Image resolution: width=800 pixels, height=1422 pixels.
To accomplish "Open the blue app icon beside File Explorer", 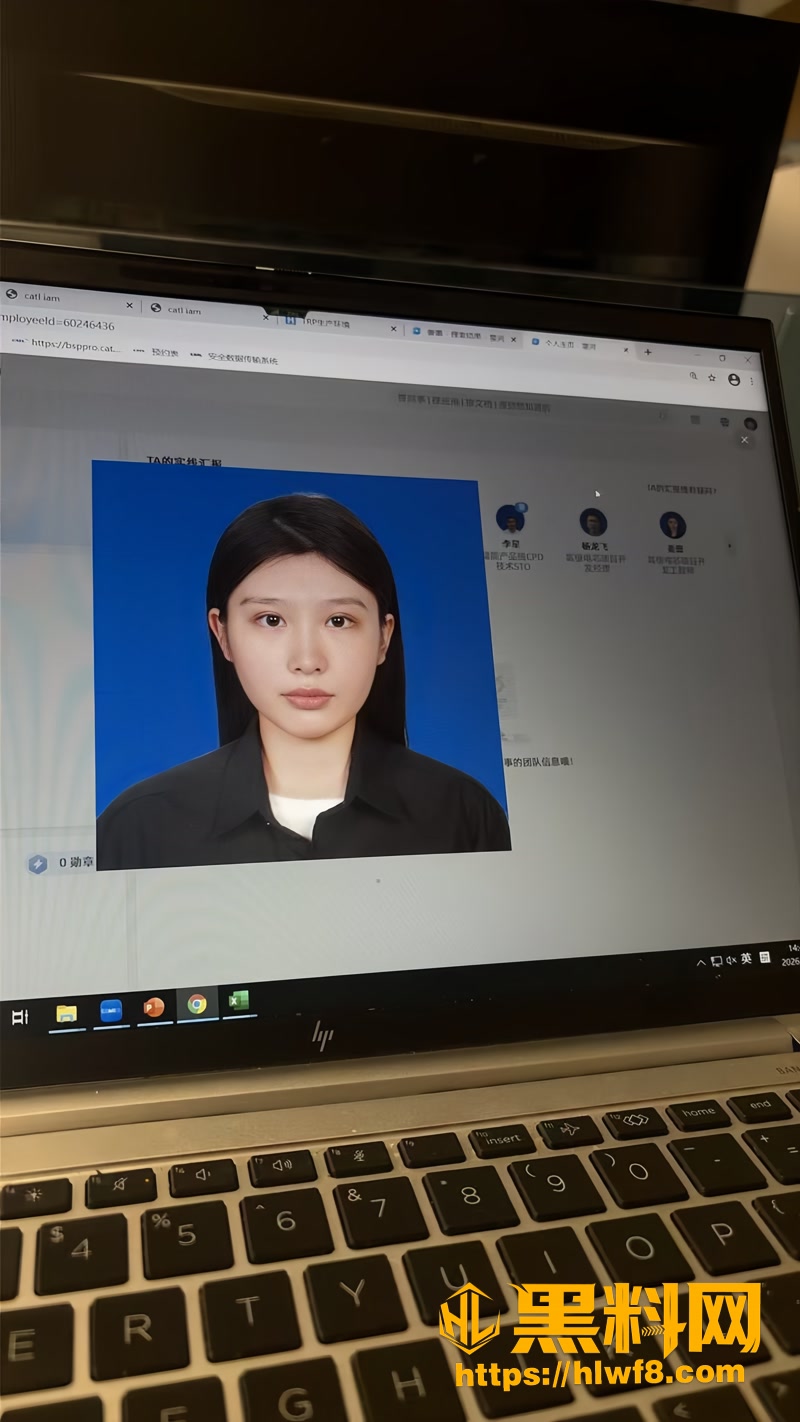I will pyautogui.click(x=111, y=1010).
